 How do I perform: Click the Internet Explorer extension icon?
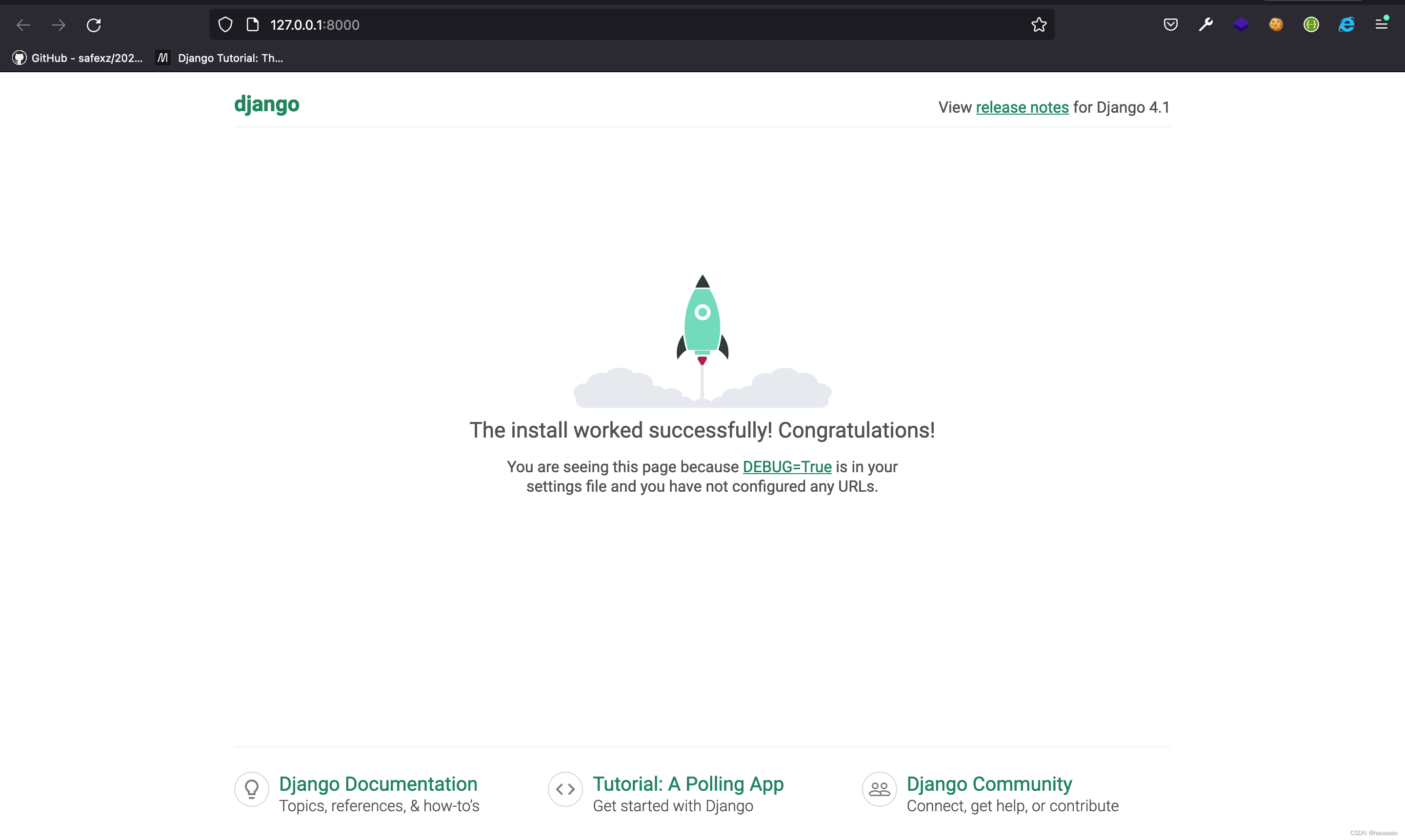(x=1346, y=25)
